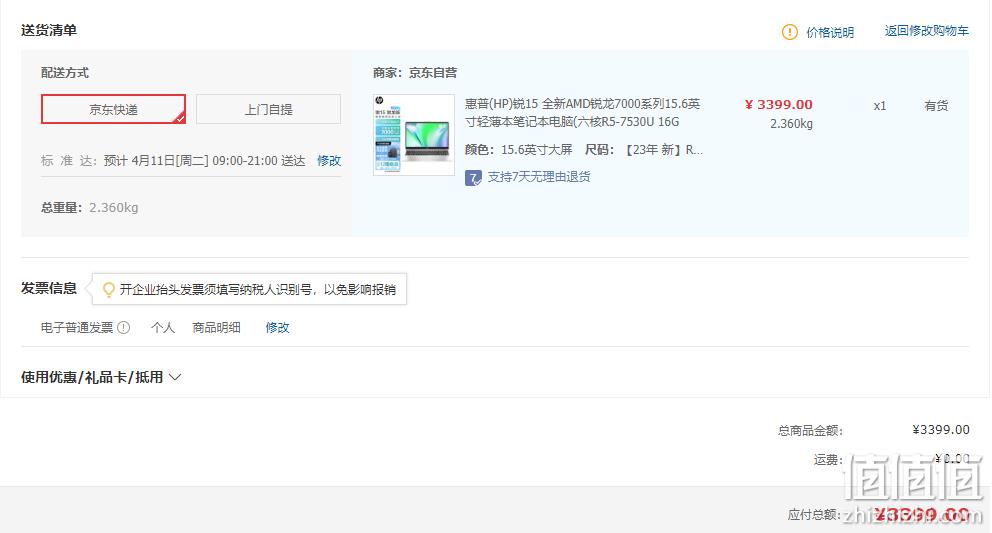This screenshot has height=533, width=992.
Task: Open the 惠普(HP)锐15 product title link
Action: (x=583, y=113)
